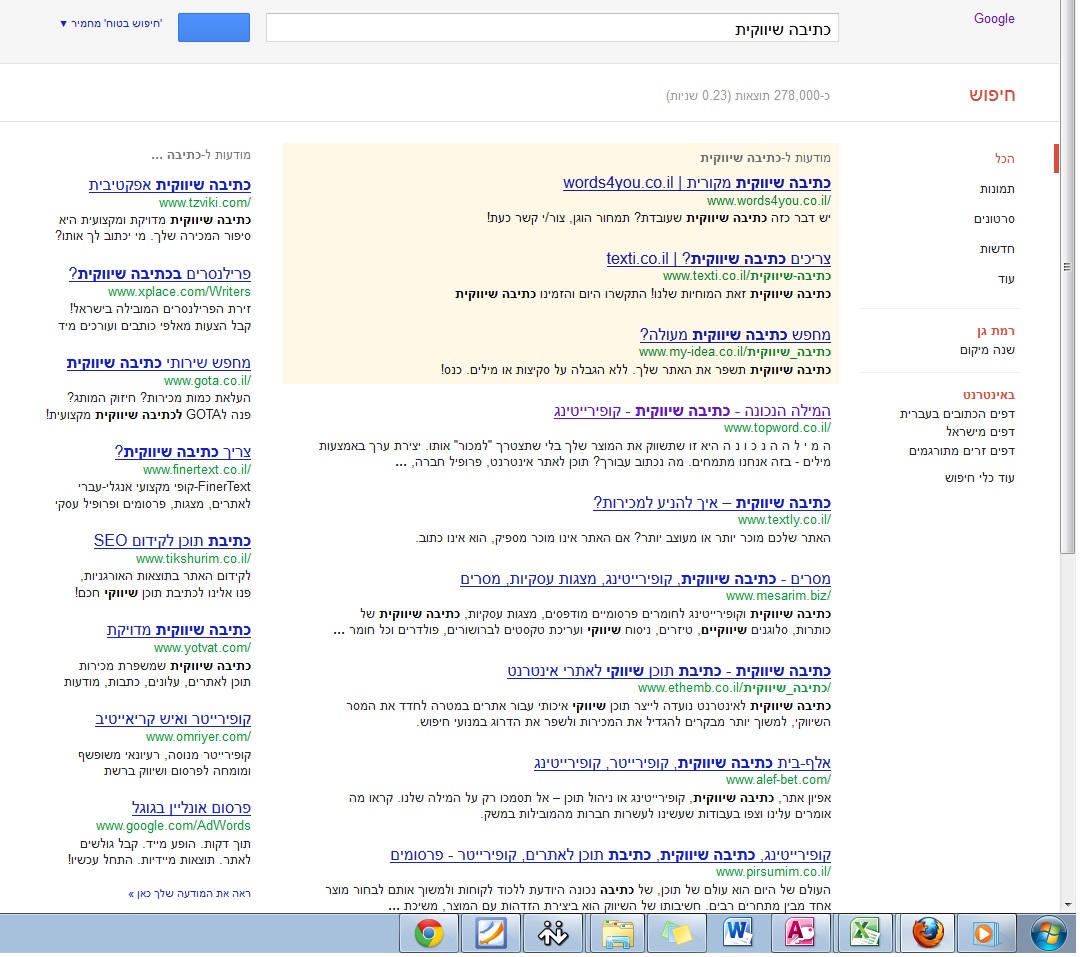Click the www.xplace.com/Writers green URL
Image resolution: width=1080 pixels, height=957 pixels.
point(179,292)
